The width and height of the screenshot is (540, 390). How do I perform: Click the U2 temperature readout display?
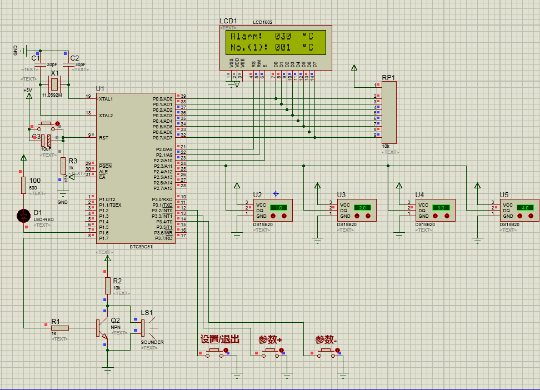[279, 208]
